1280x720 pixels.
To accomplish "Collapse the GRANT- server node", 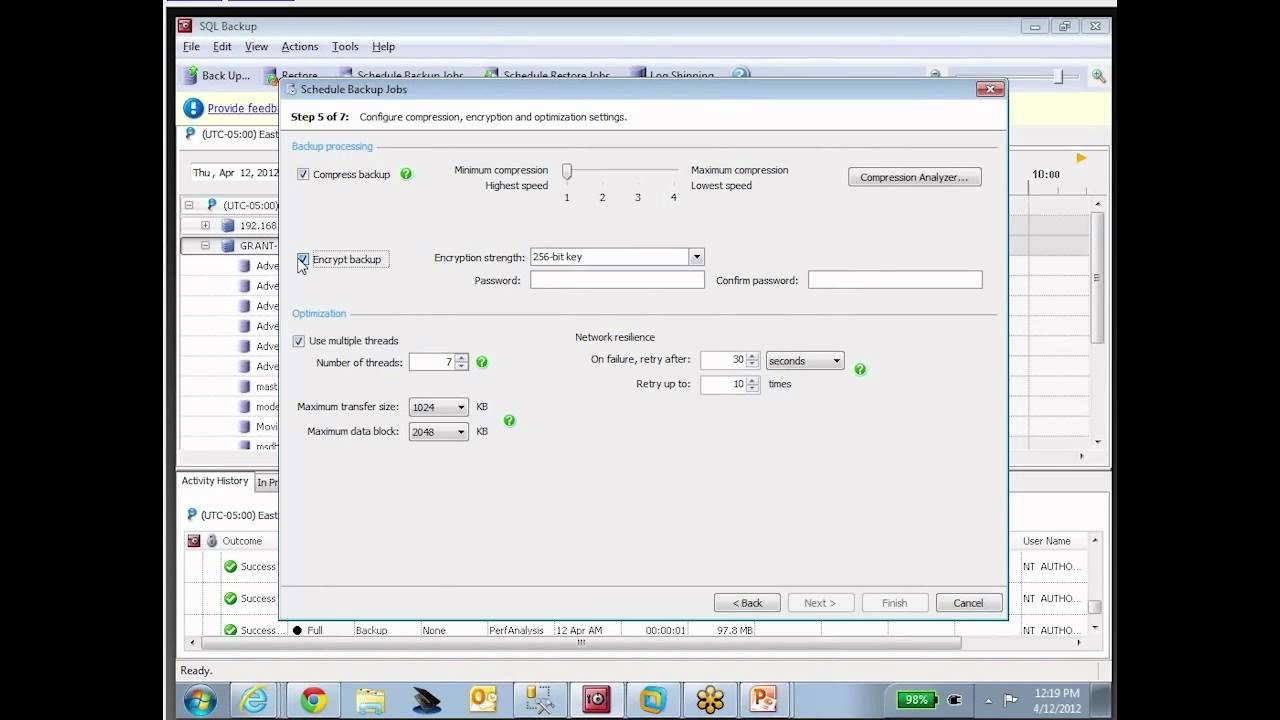I will (x=205, y=245).
